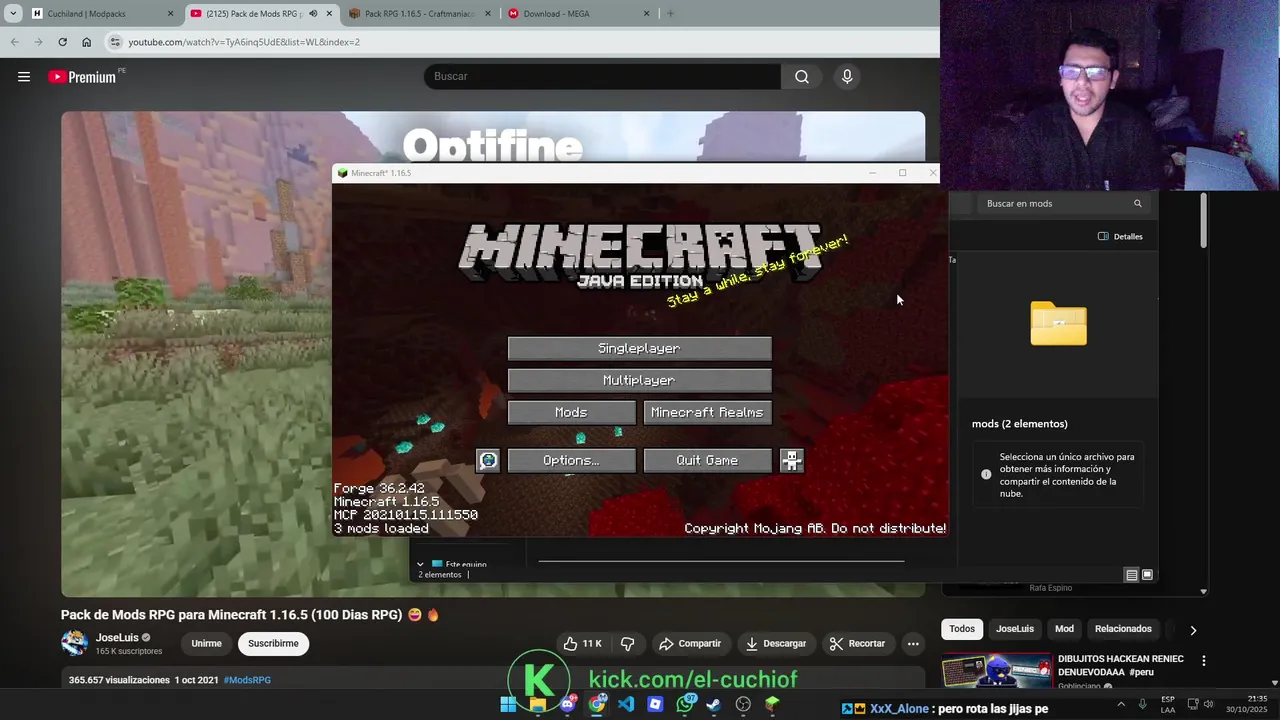Open Windows Start menu
The width and height of the screenshot is (1280, 720).
[509, 704]
